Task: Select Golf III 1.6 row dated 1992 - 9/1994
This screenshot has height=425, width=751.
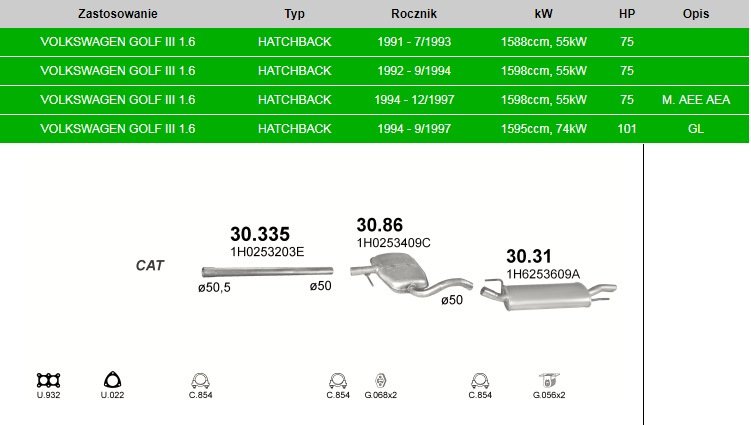Action: [374, 71]
